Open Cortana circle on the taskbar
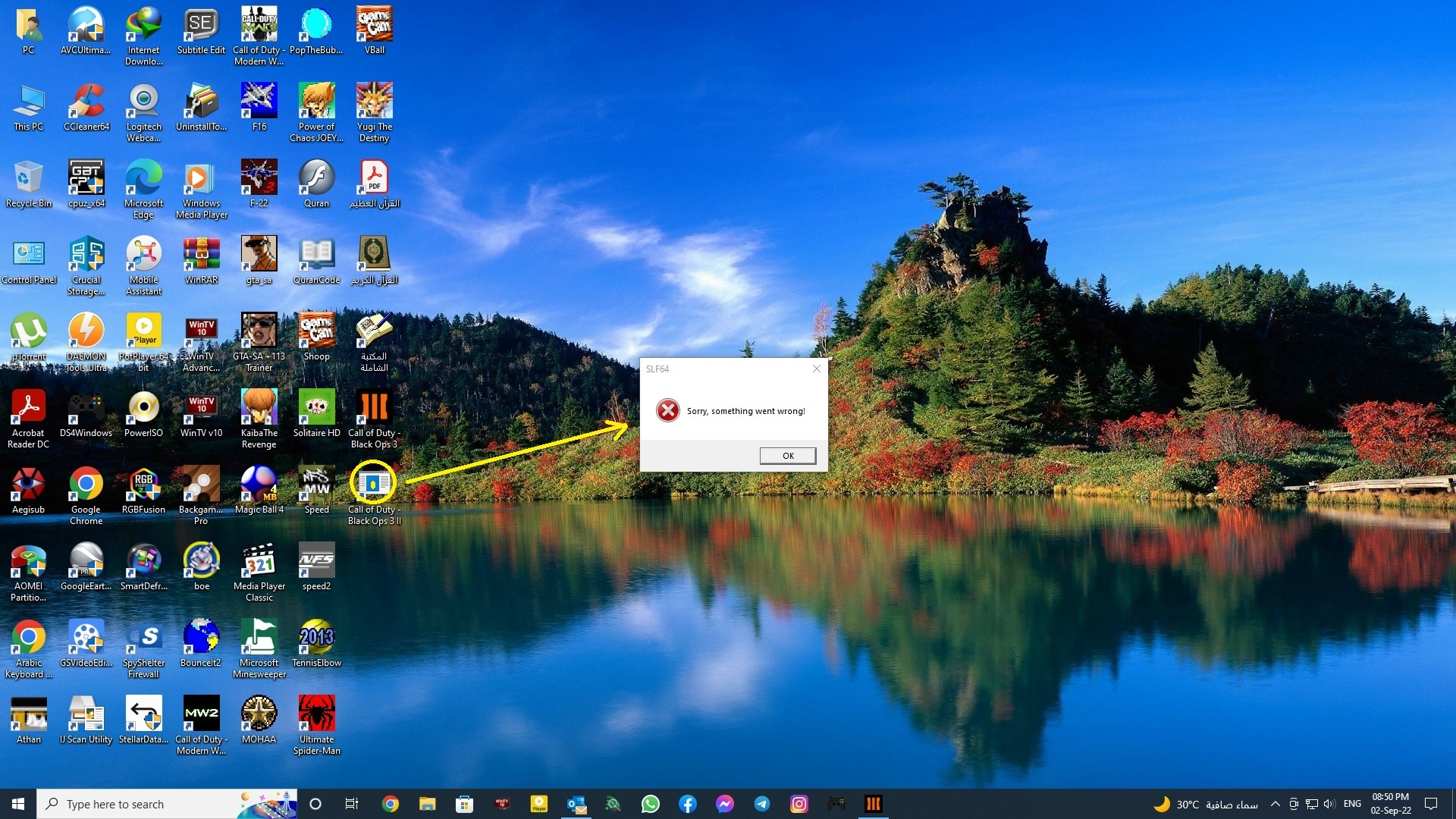The height and width of the screenshot is (819, 1456). pos(315,804)
